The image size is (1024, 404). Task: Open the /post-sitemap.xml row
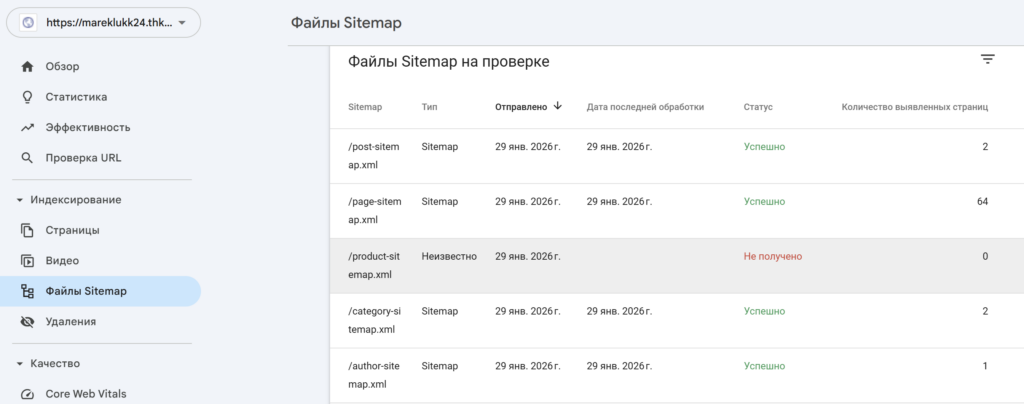[x=373, y=156]
